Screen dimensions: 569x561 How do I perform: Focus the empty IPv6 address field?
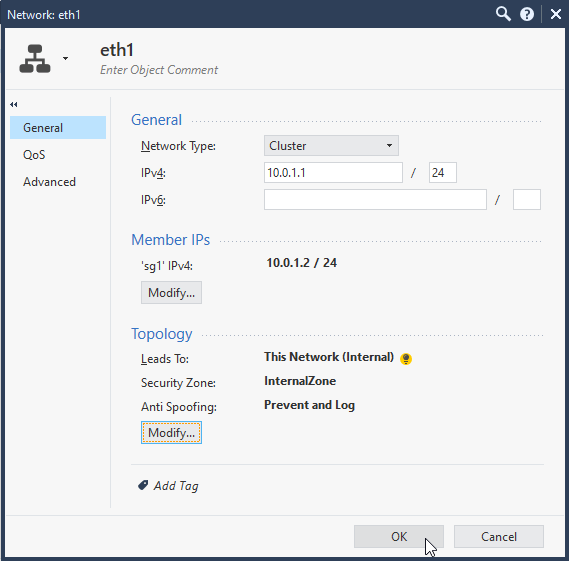pos(375,200)
